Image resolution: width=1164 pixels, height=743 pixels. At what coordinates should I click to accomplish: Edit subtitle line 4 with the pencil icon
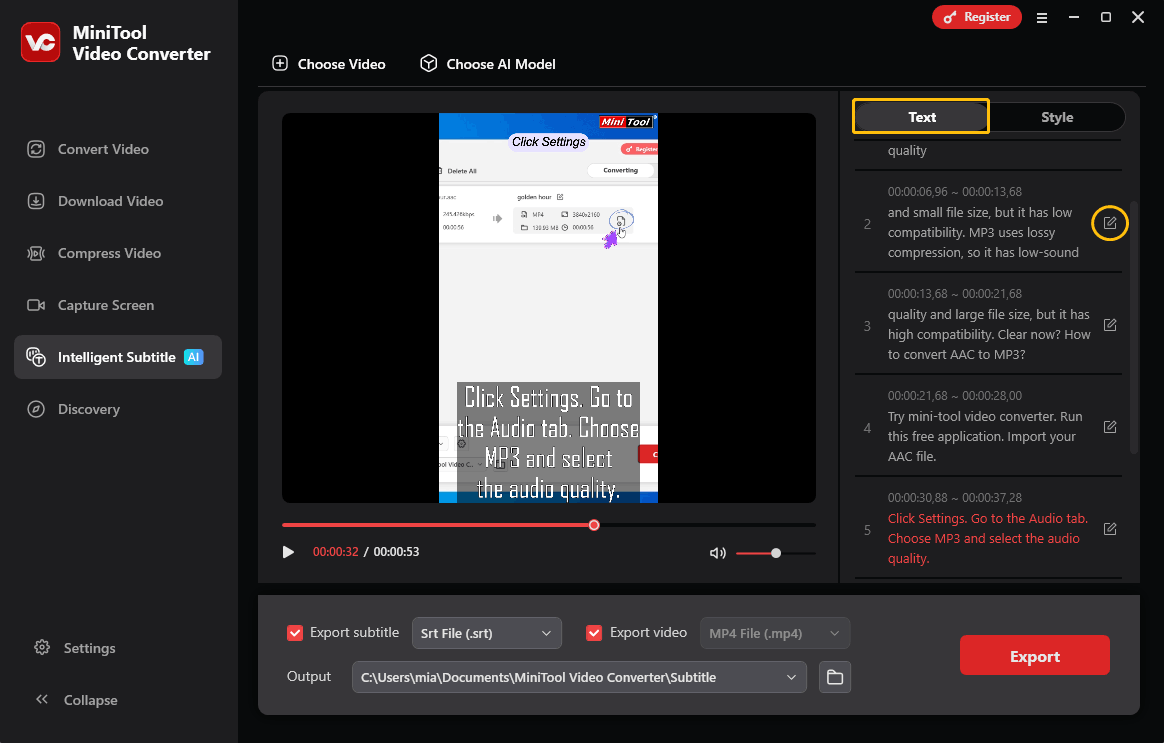coord(1110,427)
